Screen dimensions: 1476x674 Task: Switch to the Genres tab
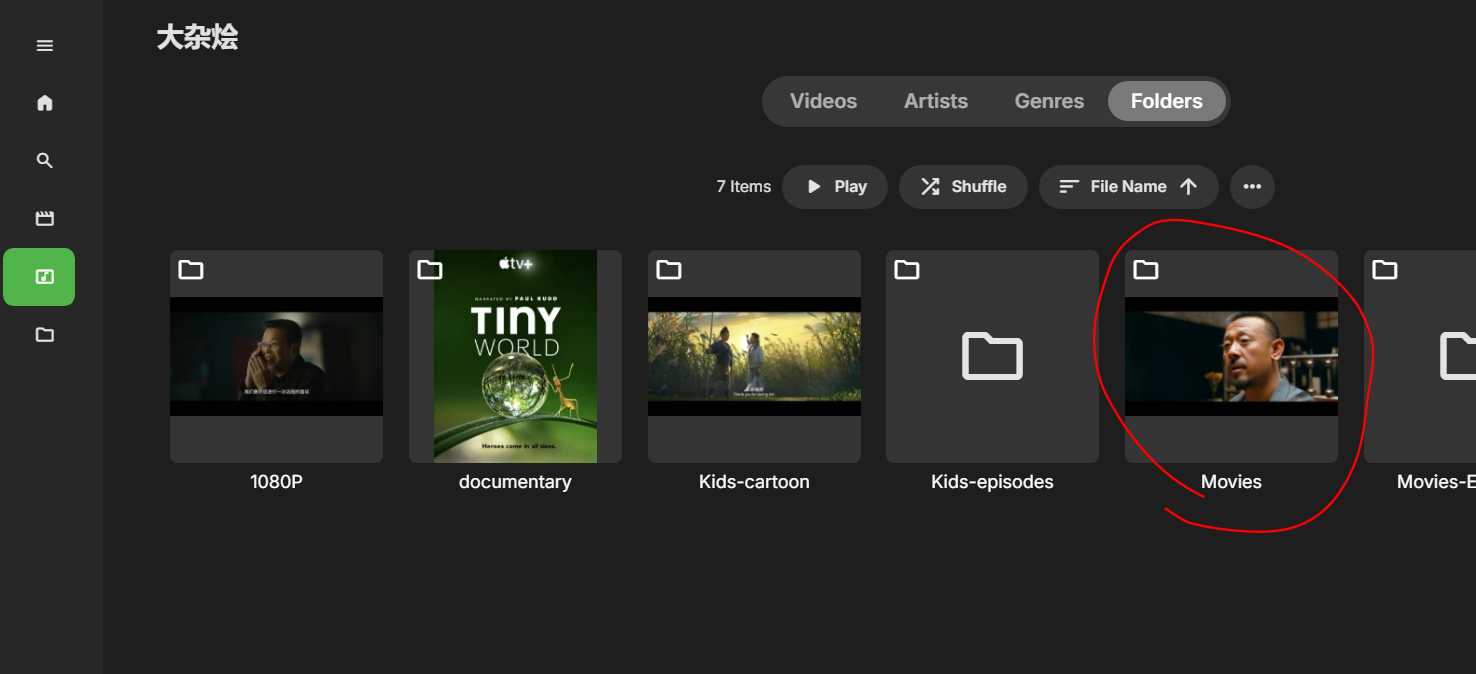[x=1049, y=101]
